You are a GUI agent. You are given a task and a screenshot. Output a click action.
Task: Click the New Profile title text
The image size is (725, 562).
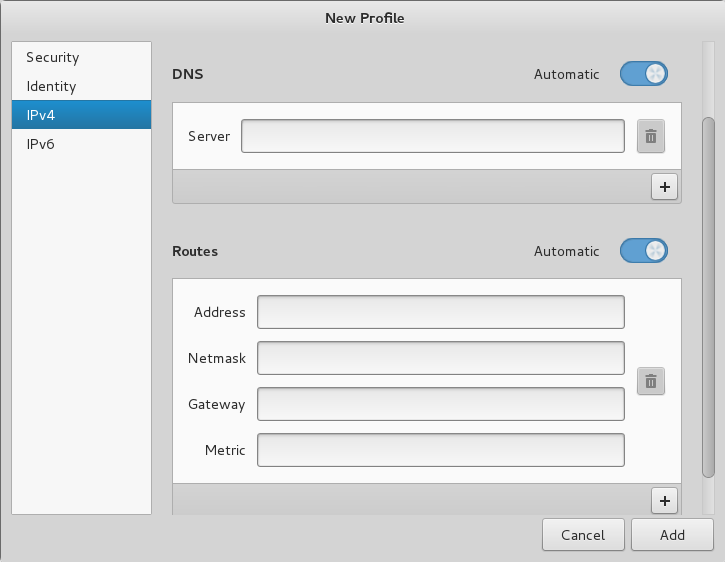pos(364,18)
